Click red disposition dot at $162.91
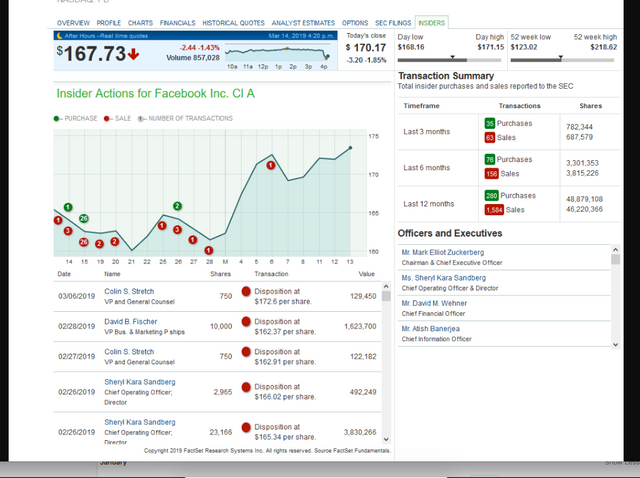The height and width of the screenshot is (478, 640). [x=246, y=352]
